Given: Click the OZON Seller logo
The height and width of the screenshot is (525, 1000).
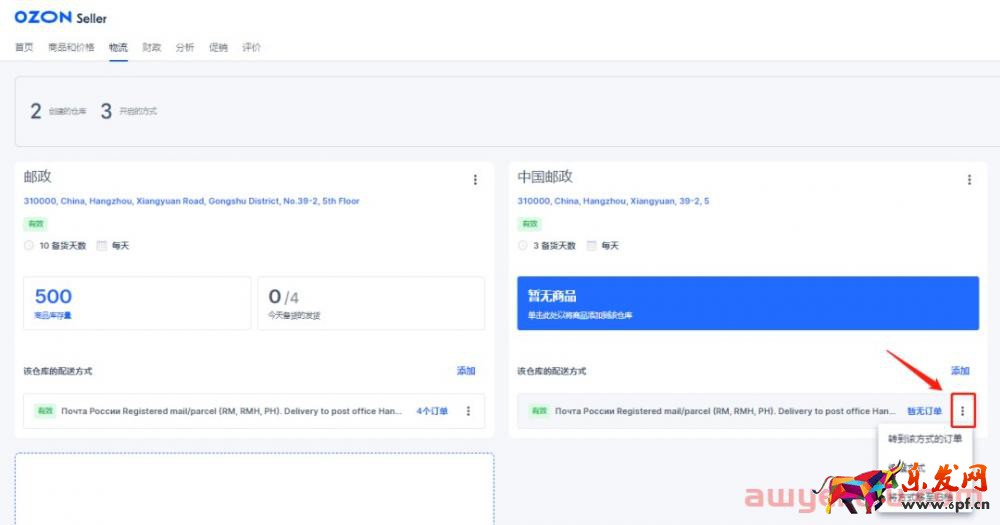Looking at the screenshot, I should [61, 18].
